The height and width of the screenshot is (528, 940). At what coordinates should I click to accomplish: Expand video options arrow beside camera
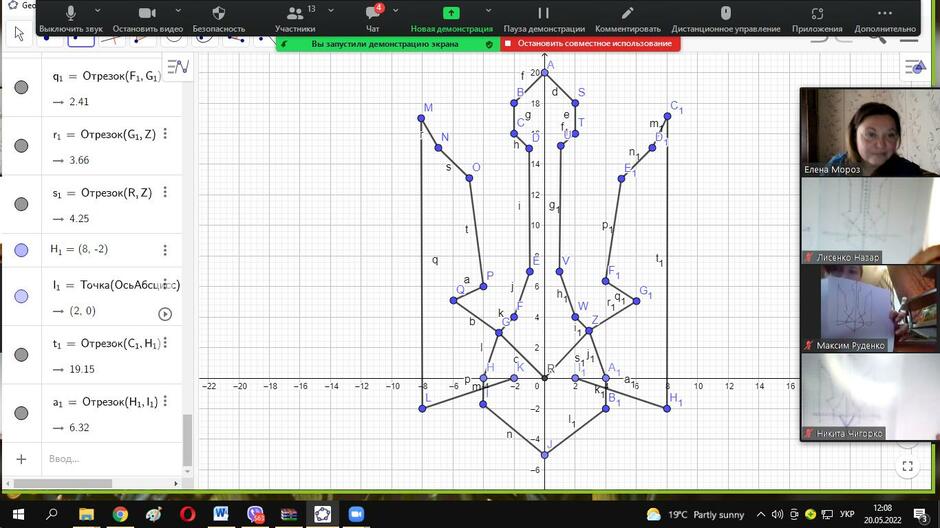coord(178,11)
